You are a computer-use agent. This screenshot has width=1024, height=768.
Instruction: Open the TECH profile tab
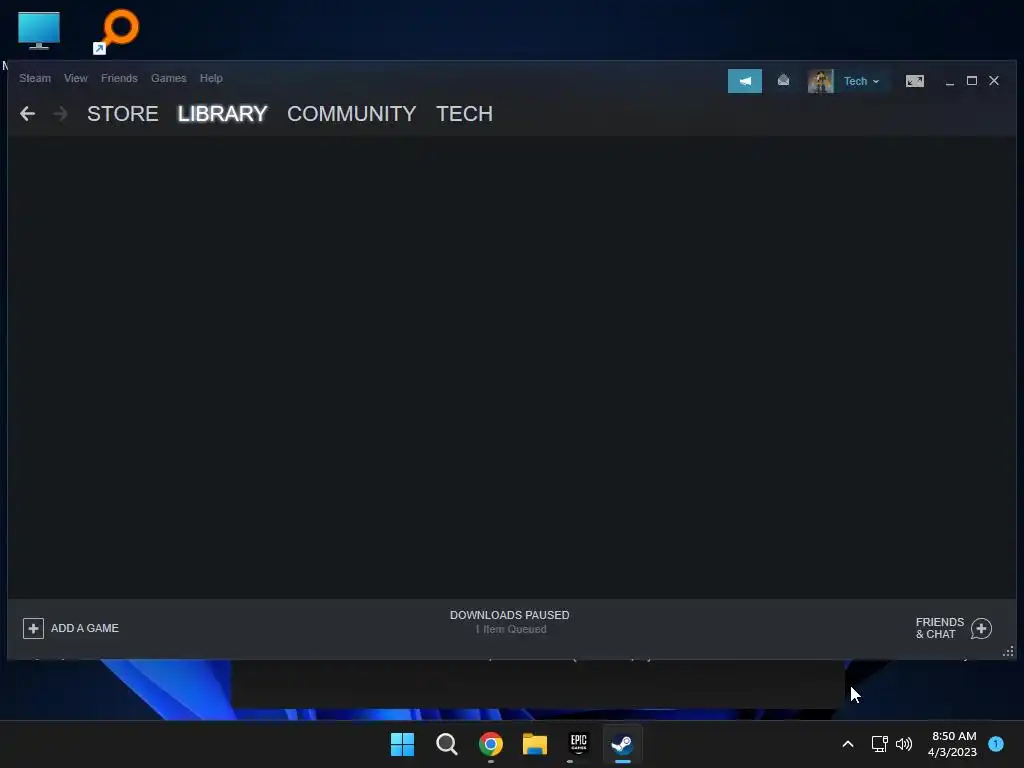tap(464, 114)
